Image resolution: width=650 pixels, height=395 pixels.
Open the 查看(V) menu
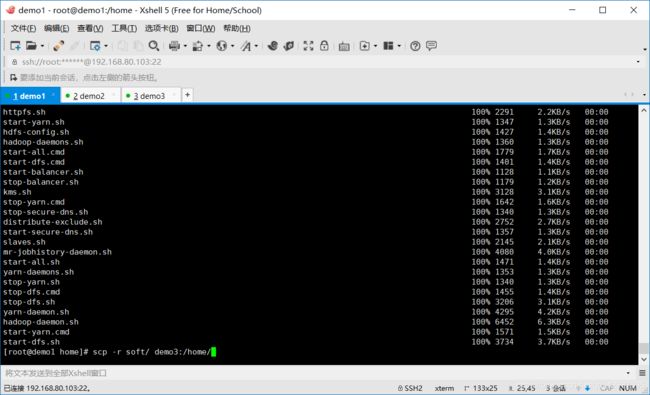click(x=90, y=28)
